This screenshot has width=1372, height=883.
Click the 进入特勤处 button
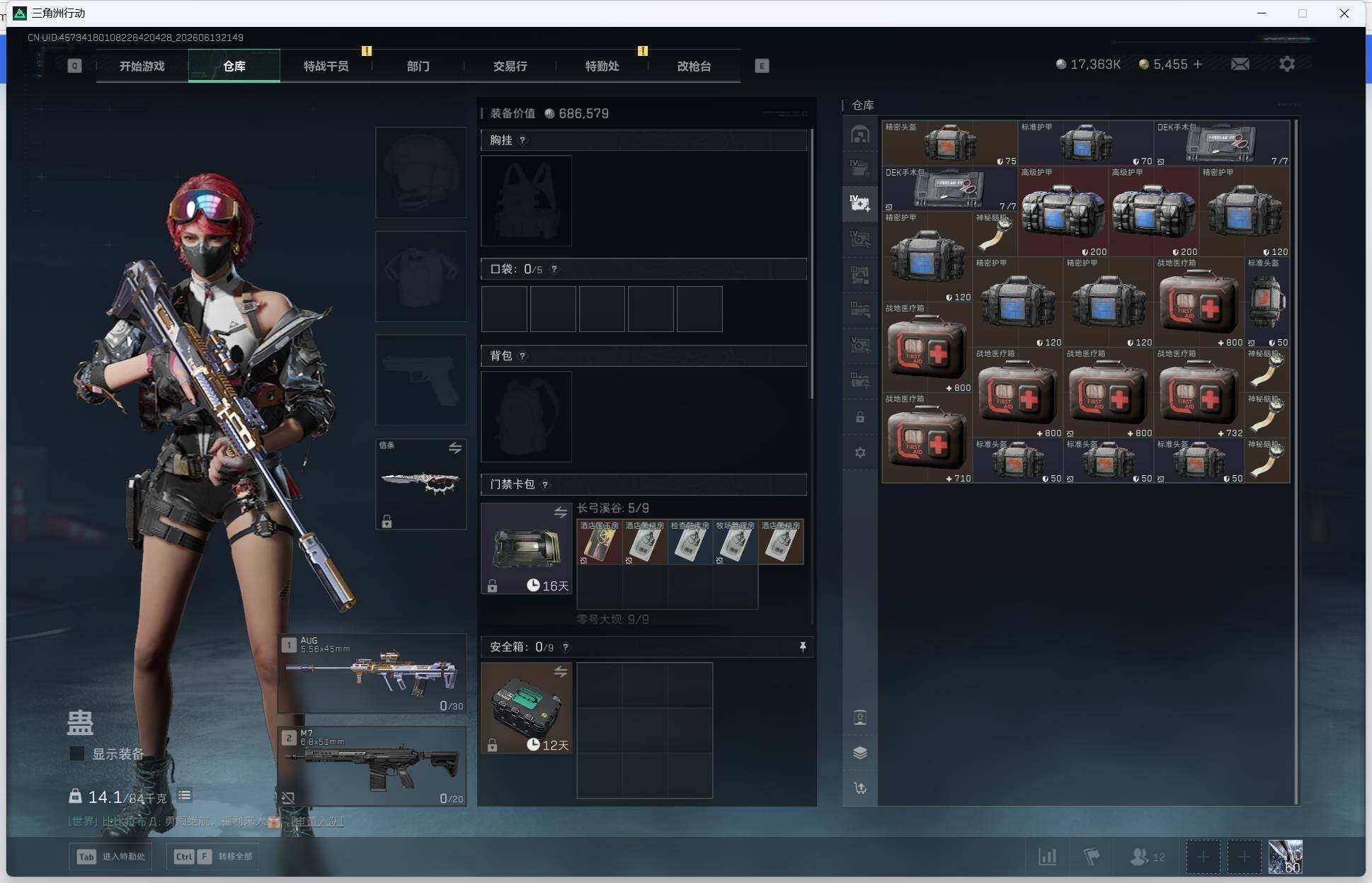110,857
